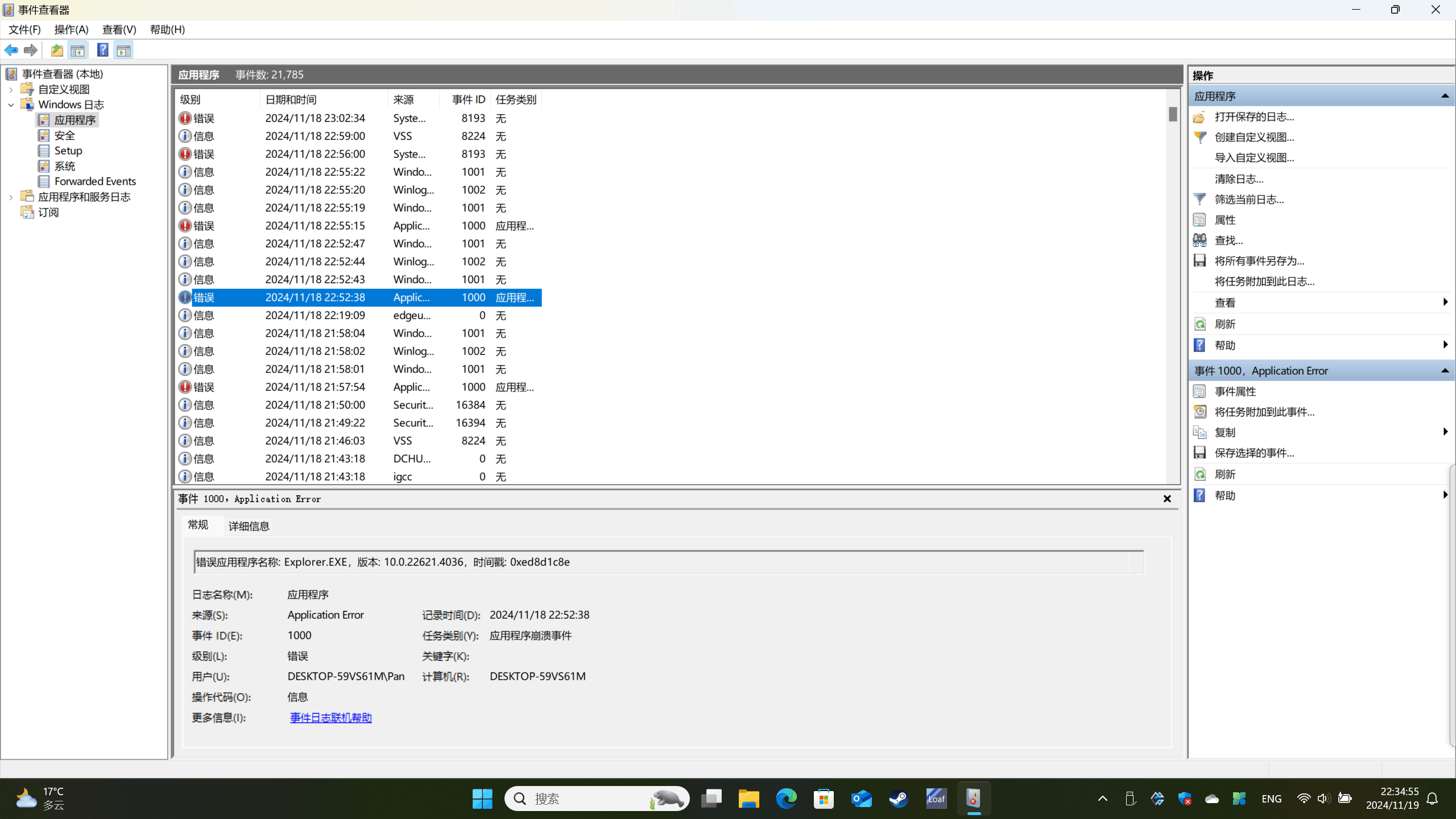The height and width of the screenshot is (819, 1456).
Task: Open 事件属性 in actions pane
Action: (x=1235, y=391)
